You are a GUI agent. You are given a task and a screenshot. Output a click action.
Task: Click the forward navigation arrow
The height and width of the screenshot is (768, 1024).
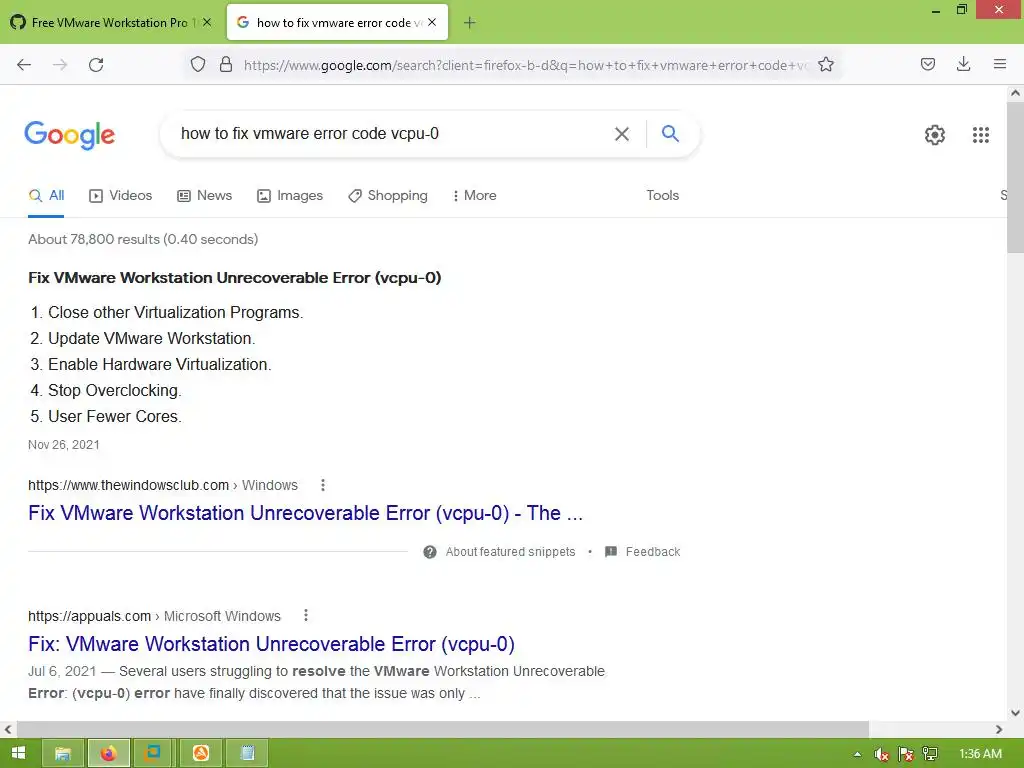60,65
